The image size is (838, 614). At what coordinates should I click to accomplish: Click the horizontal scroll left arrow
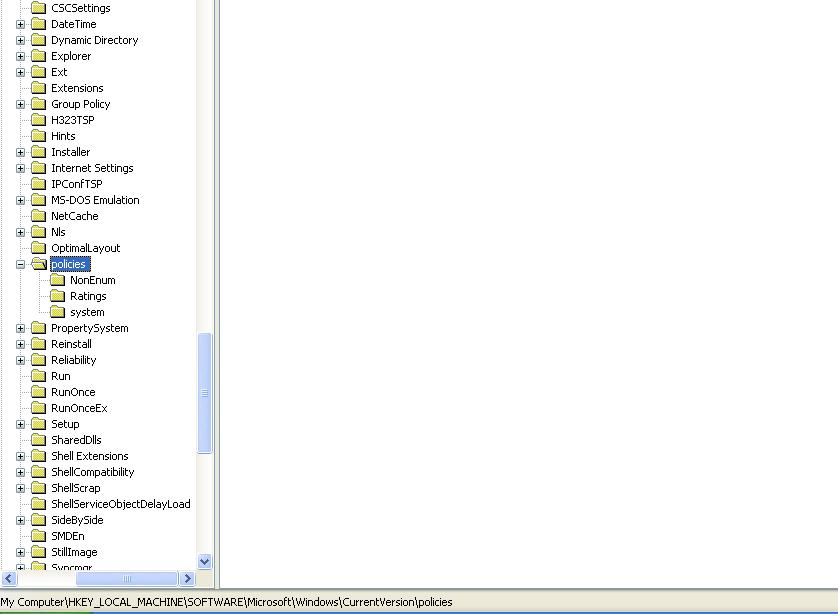pyautogui.click(x=9, y=579)
